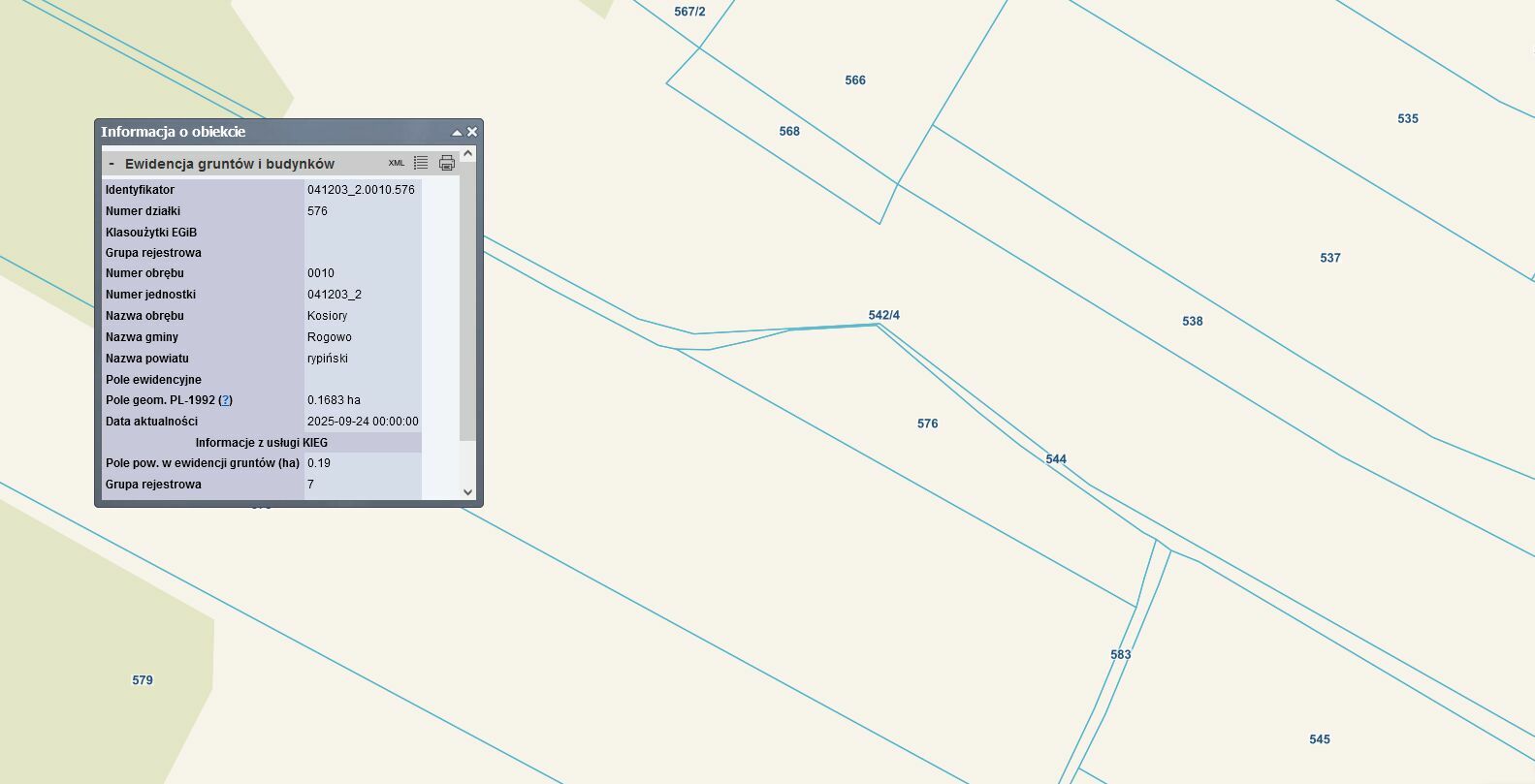Click parcel label 542/4 on the map
This screenshot has height=784, width=1535.
[x=884, y=315]
